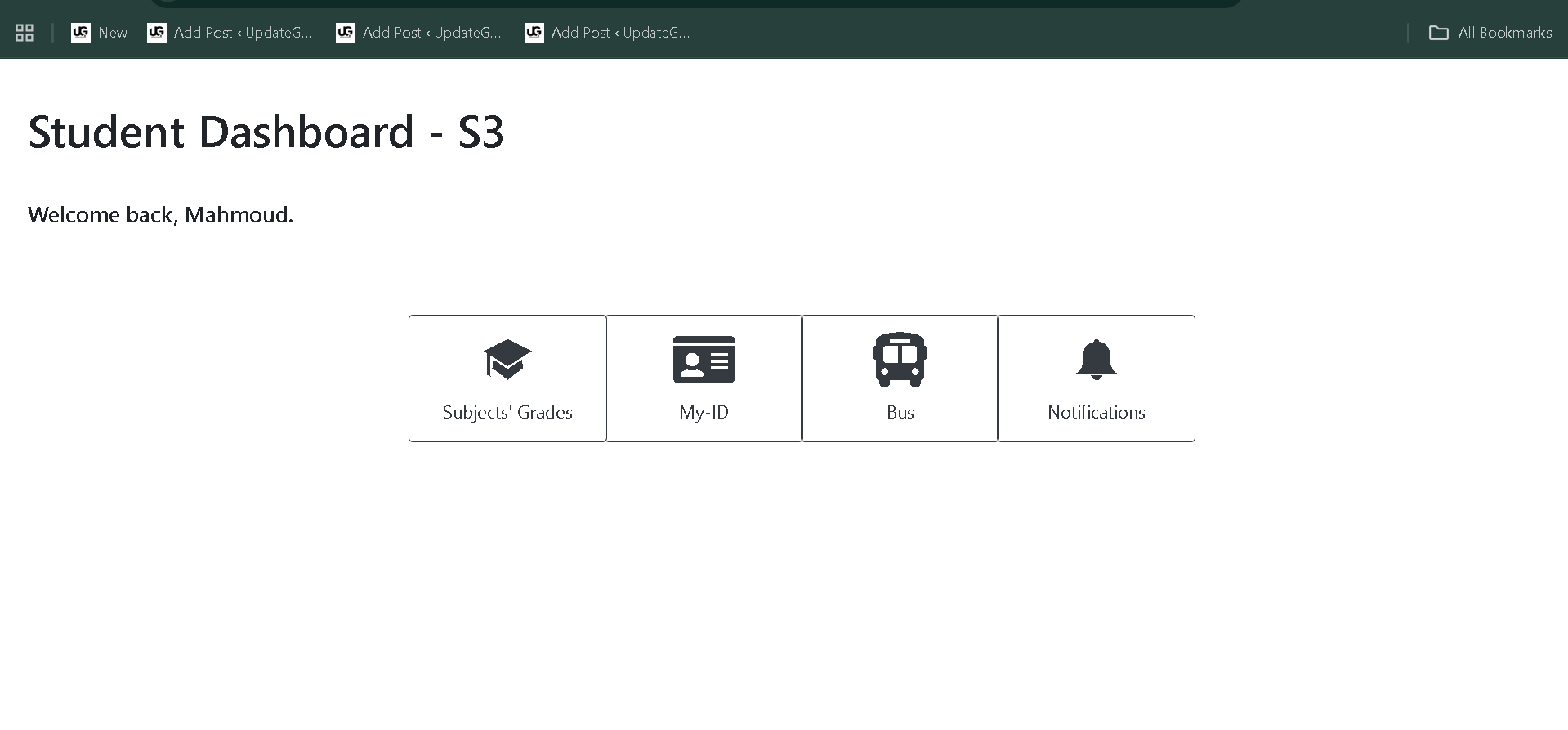Viewport: 1568px width, 730px height.
Task: Click the All Bookmarks folder icon
Action: pyautogui.click(x=1438, y=33)
